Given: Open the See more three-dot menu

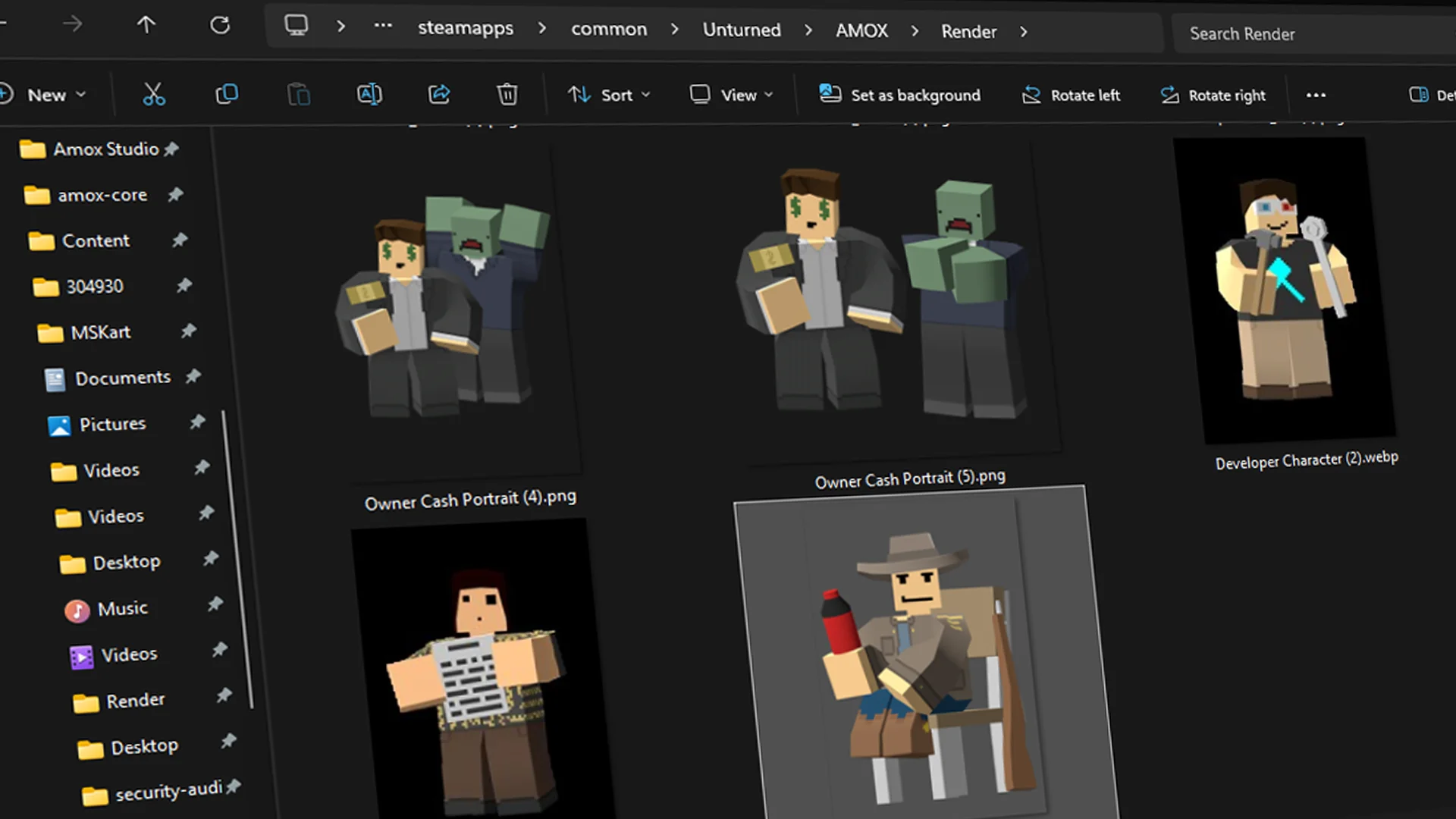Looking at the screenshot, I should pos(1316,96).
